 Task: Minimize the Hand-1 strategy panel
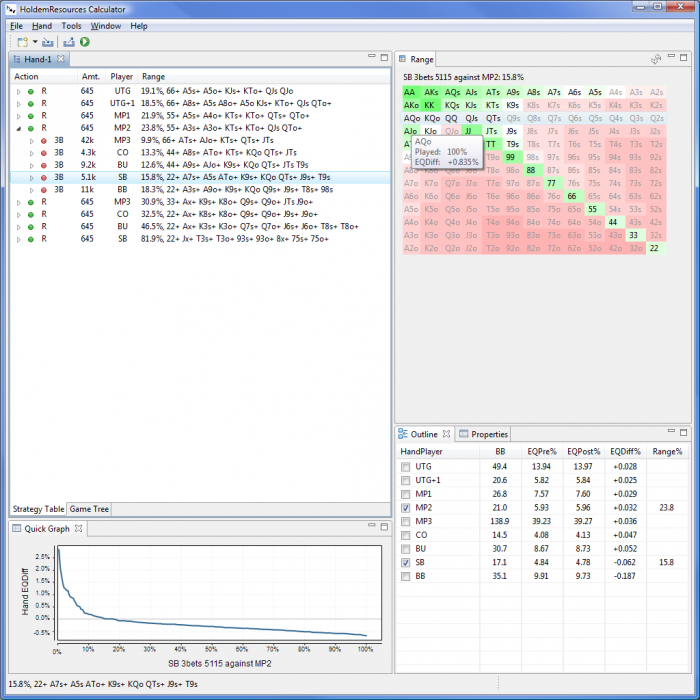pos(371,56)
